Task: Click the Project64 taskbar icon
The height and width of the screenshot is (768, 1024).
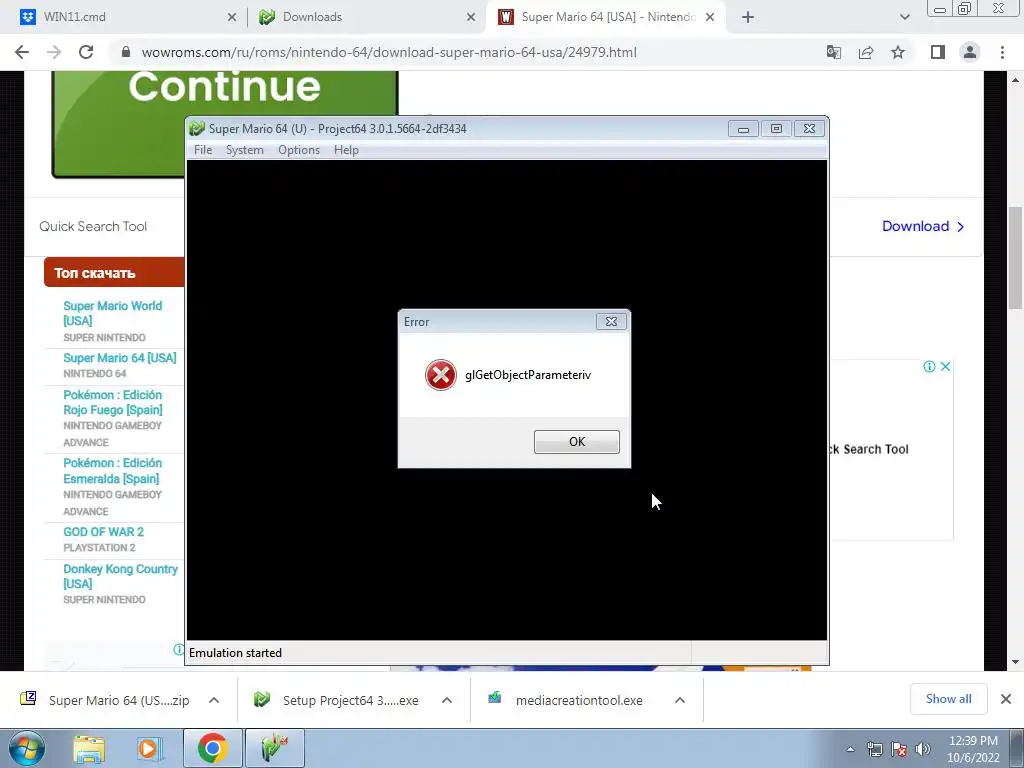Action: point(275,748)
